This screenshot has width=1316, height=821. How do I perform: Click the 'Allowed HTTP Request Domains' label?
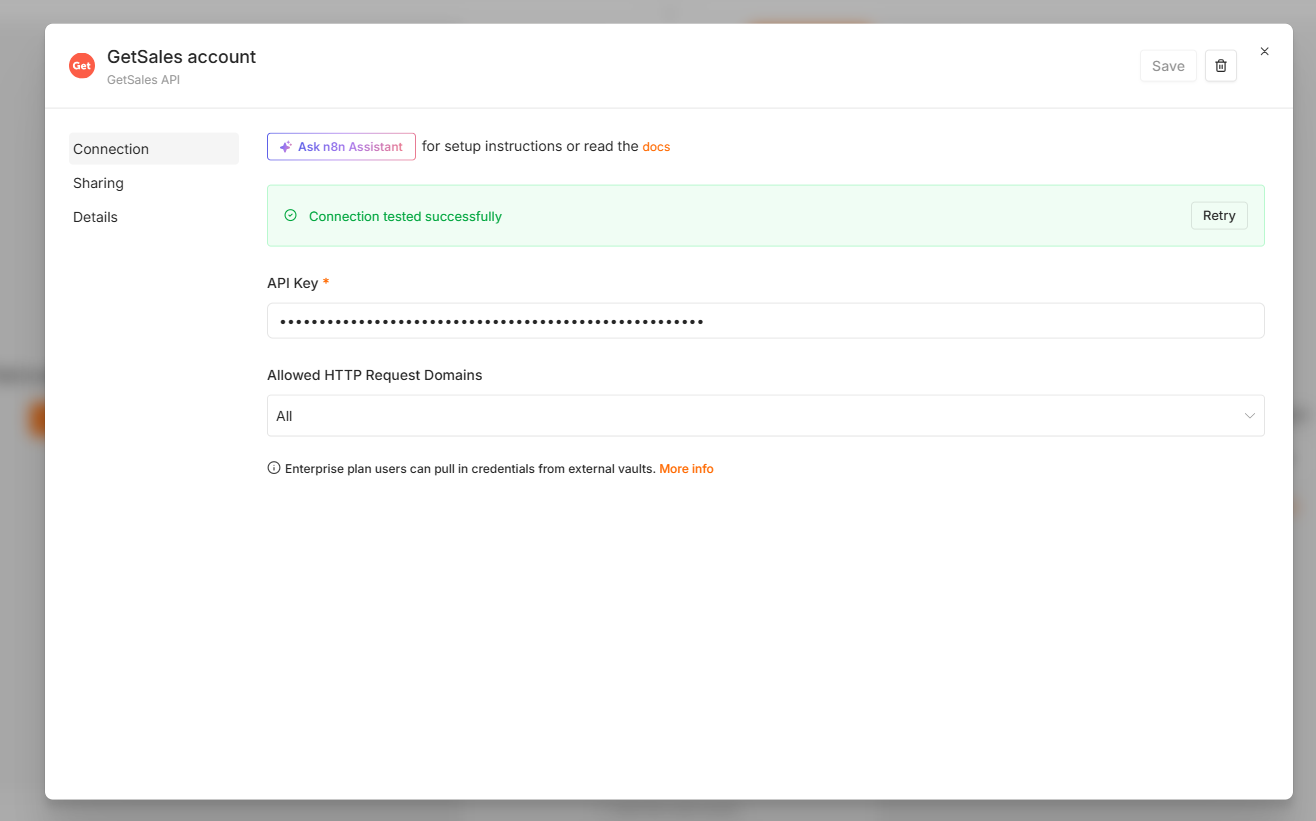click(x=374, y=375)
